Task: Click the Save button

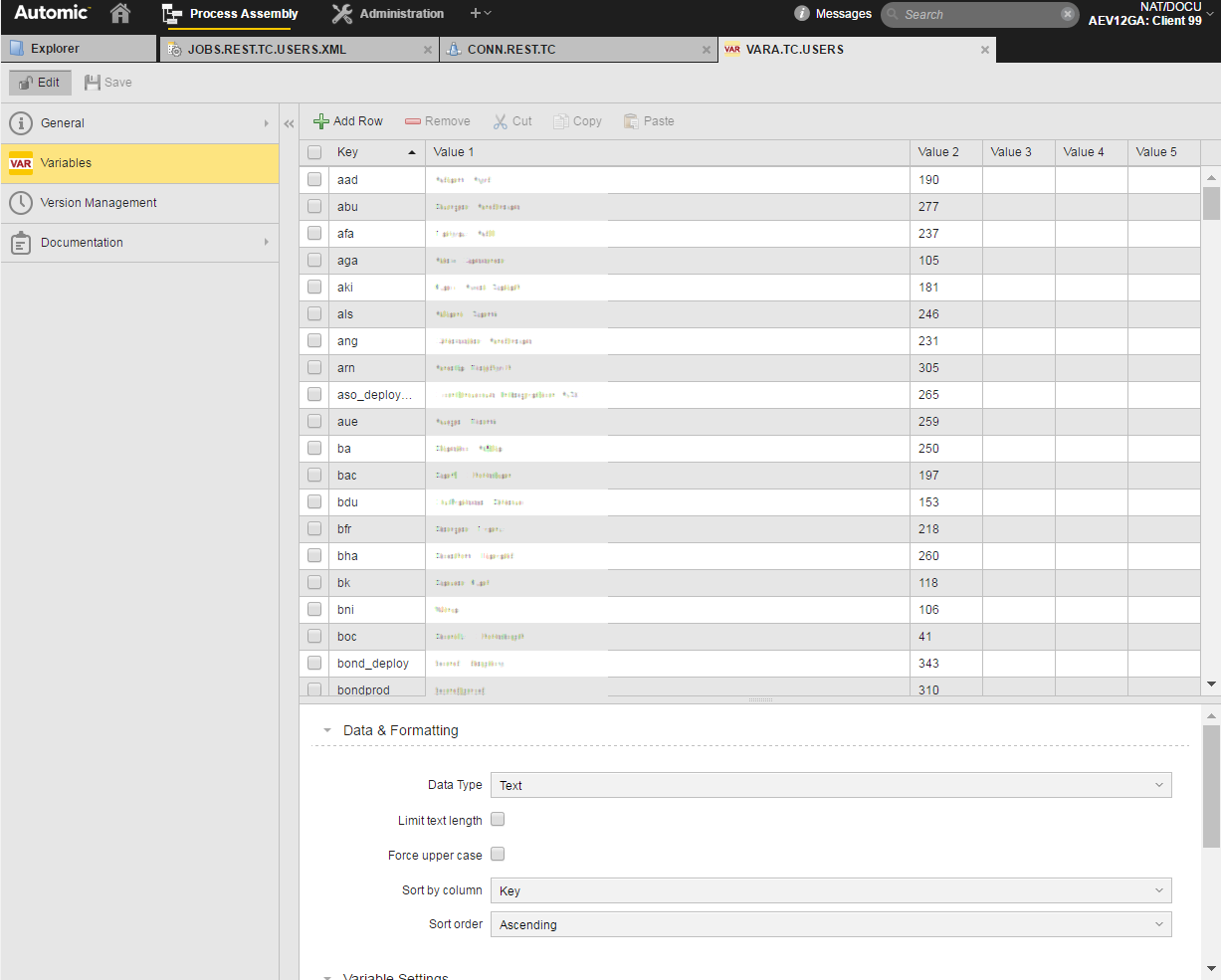Action: tap(107, 82)
